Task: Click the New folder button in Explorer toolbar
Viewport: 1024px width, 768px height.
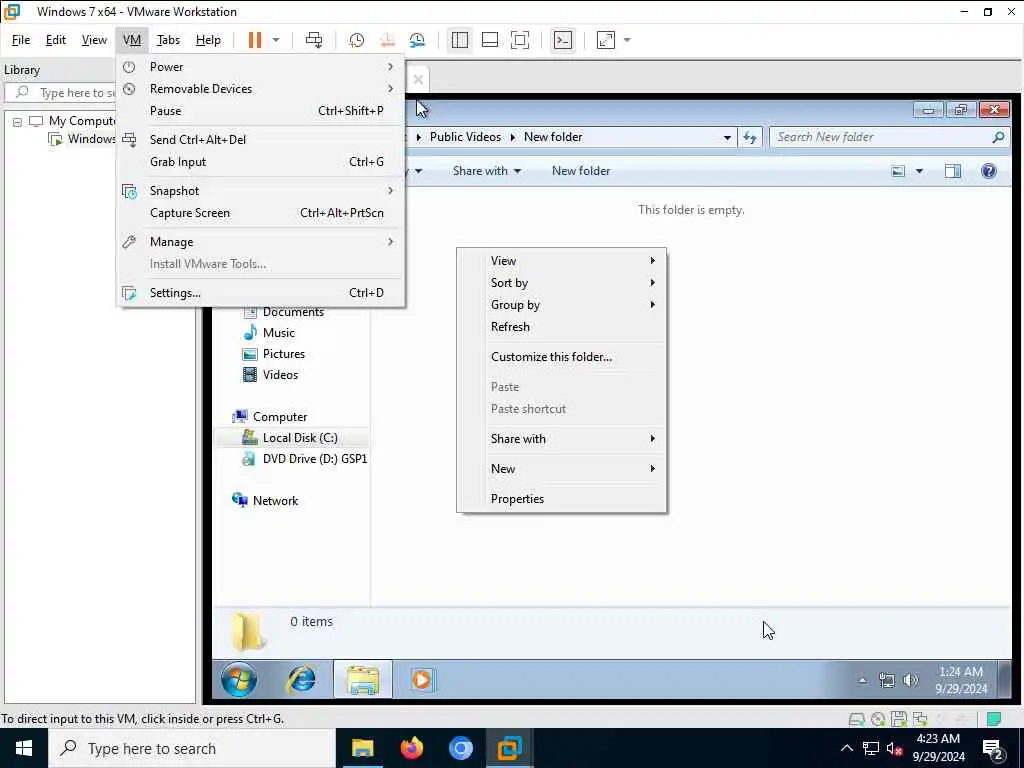Action: 581,171
